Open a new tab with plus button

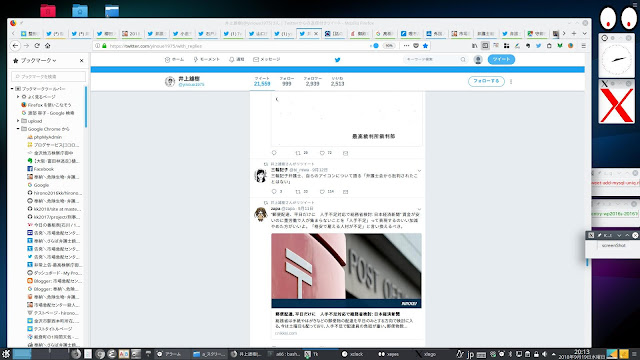(x=574, y=33)
